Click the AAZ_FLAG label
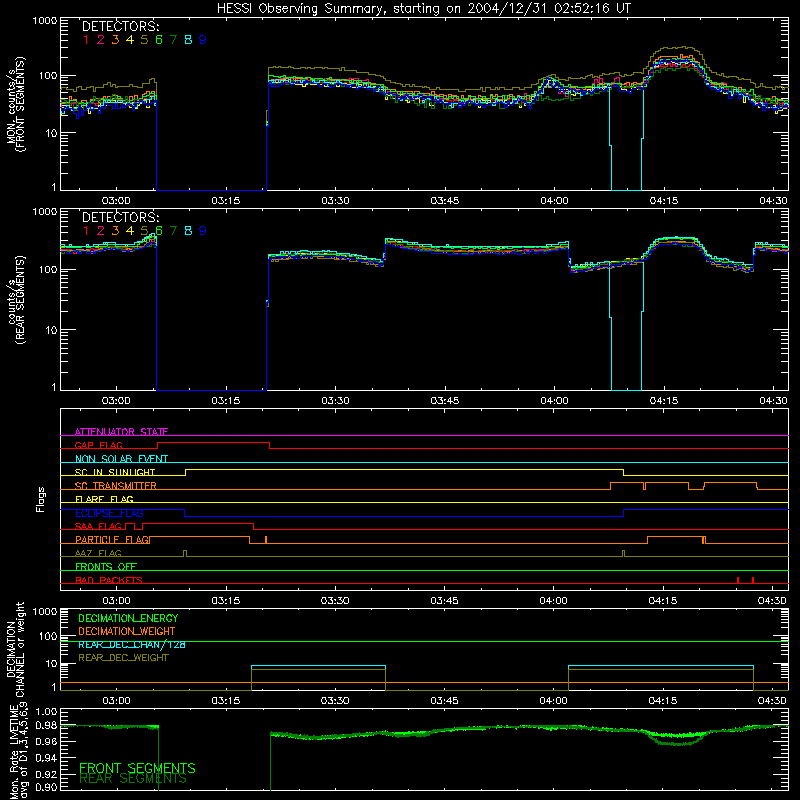Image resolution: width=800 pixels, height=800 pixels. pyautogui.click(x=98, y=553)
